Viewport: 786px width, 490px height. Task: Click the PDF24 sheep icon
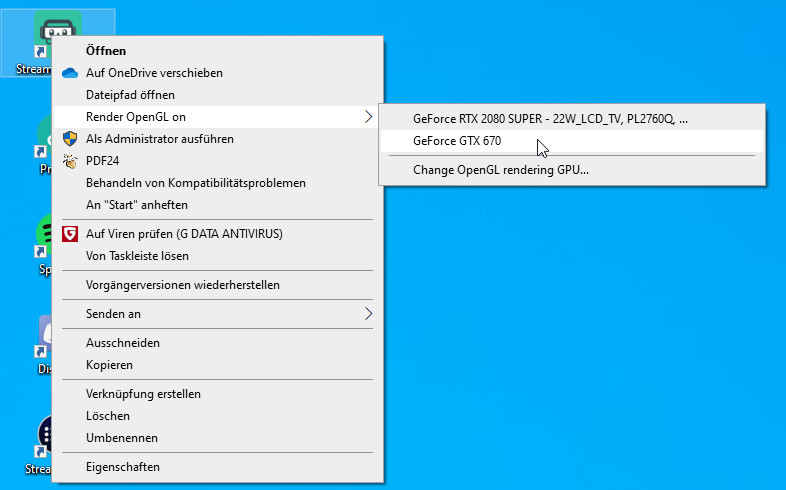pyautogui.click(x=70, y=161)
